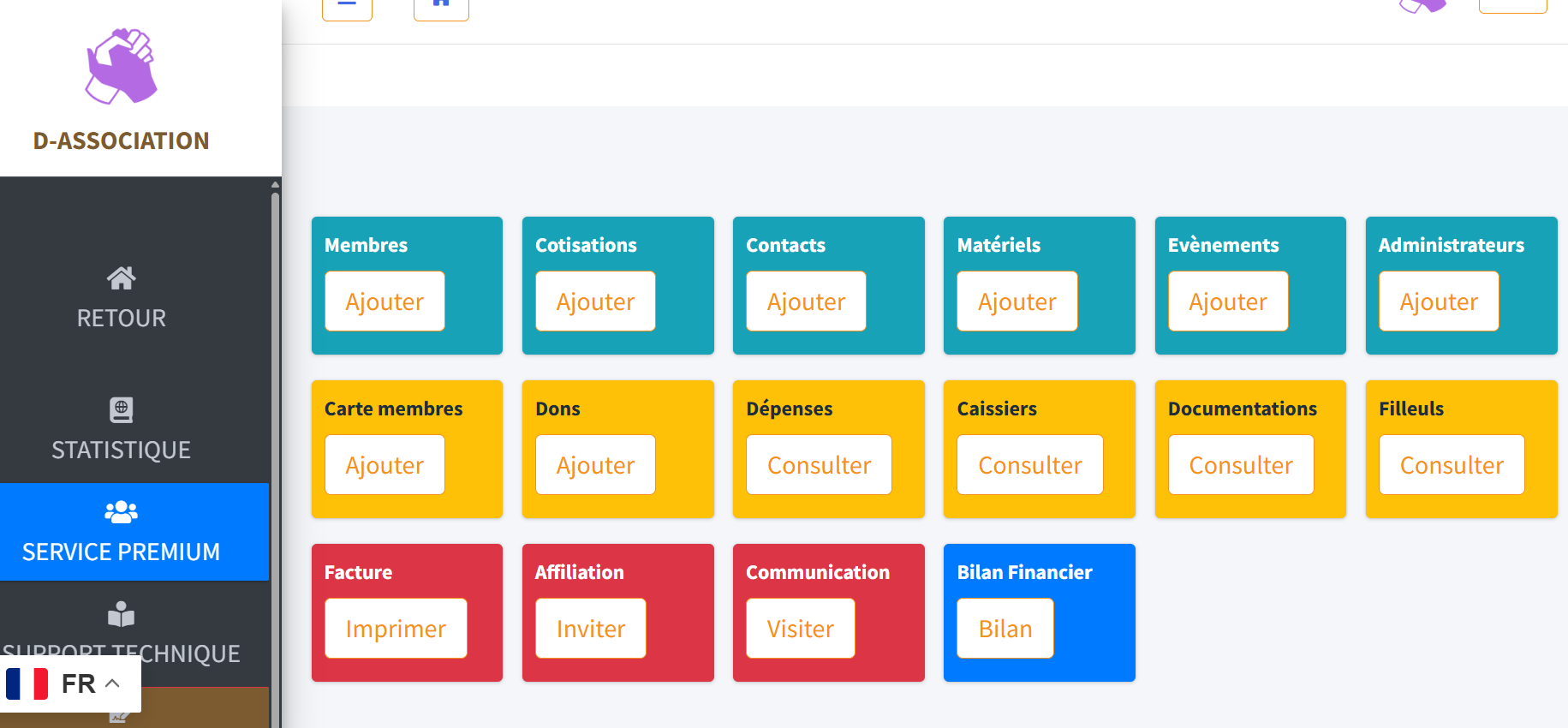Click the top bar home button
The width and height of the screenshot is (1568, 728).
point(441,7)
